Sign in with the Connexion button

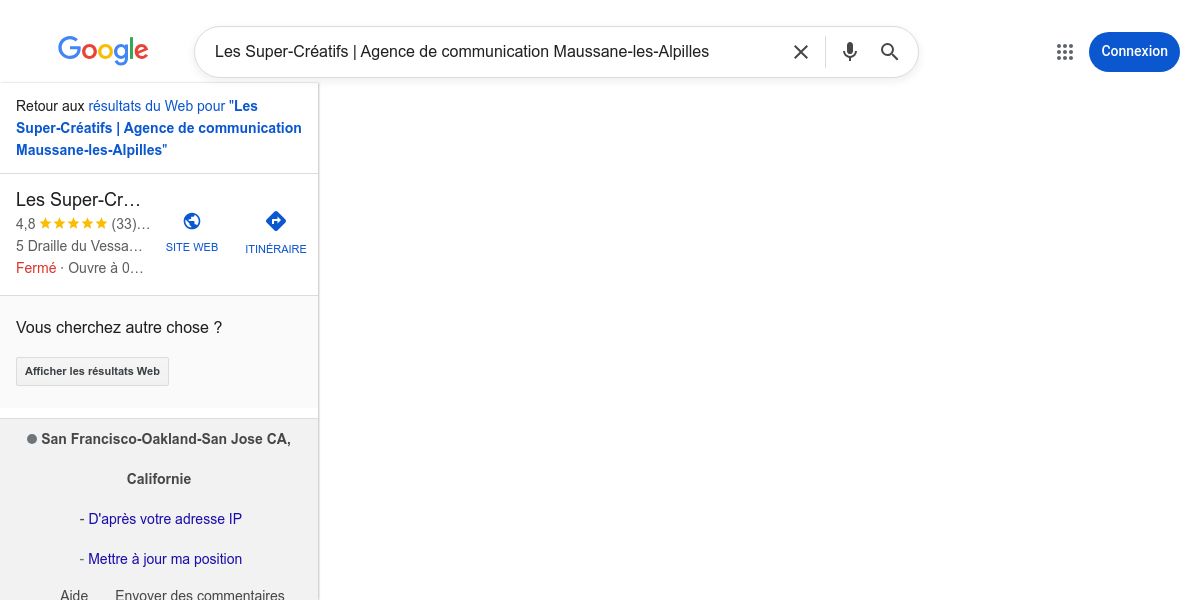click(1134, 52)
